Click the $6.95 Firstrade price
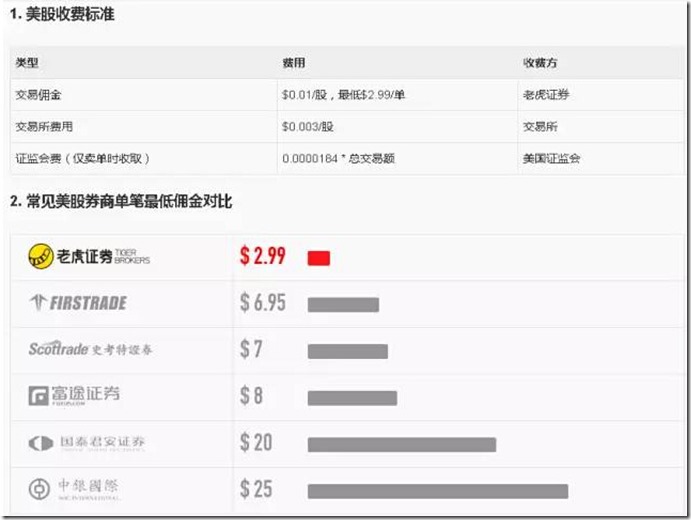 pos(262,303)
